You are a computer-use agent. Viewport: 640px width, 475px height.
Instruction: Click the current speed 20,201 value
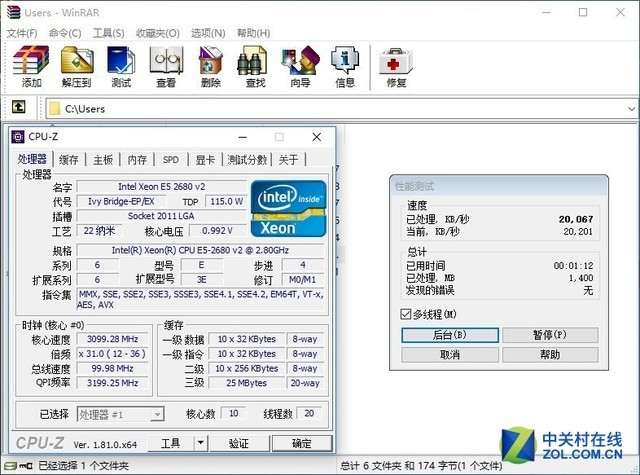578,232
